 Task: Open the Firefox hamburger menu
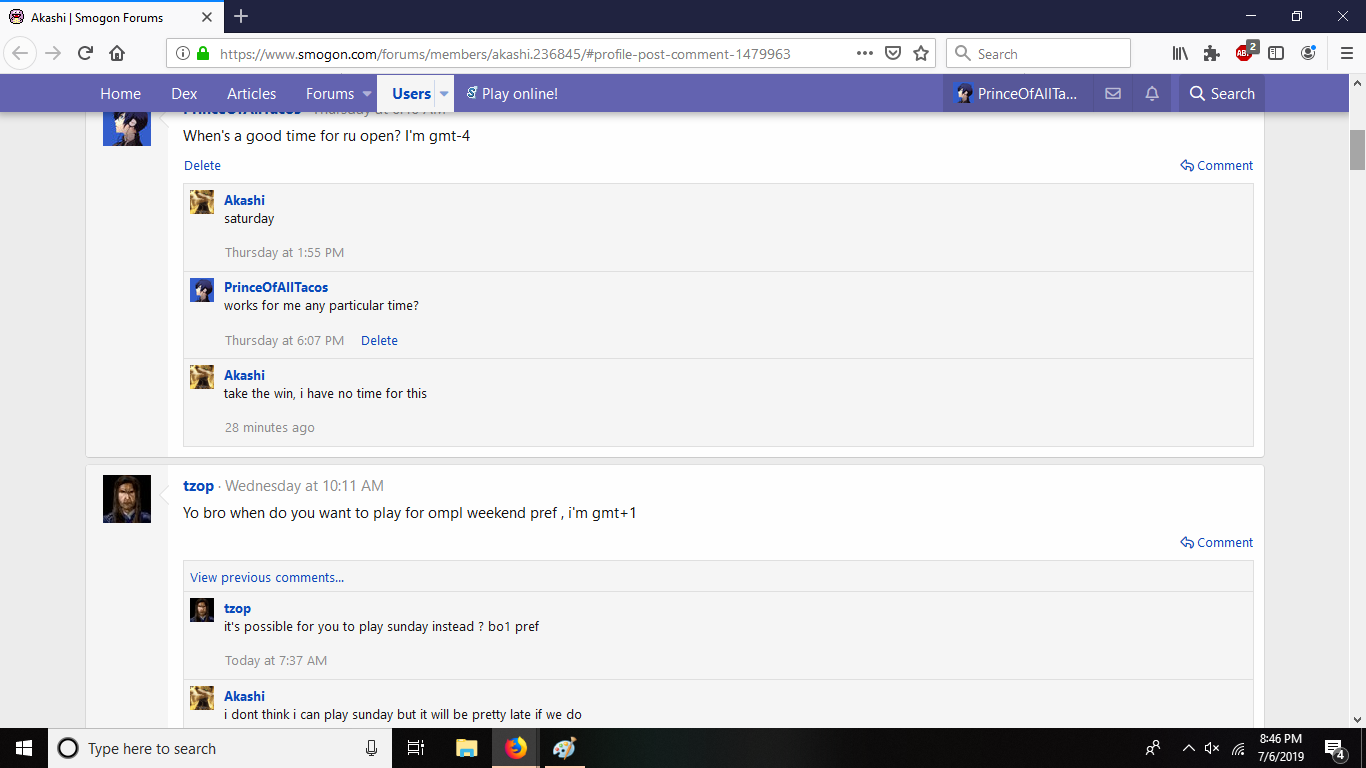[1346, 53]
